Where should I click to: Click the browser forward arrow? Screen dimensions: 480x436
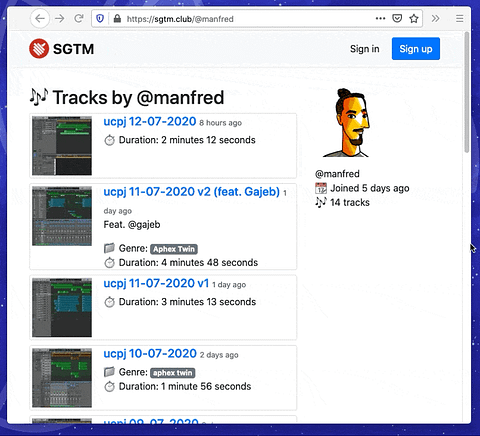point(60,18)
